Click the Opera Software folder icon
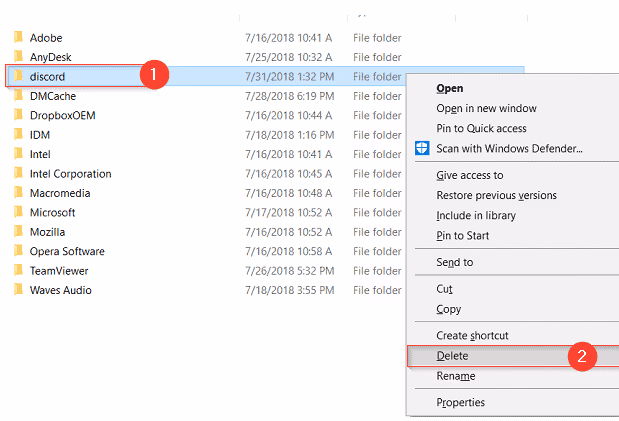The width and height of the screenshot is (619, 421). point(18,250)
